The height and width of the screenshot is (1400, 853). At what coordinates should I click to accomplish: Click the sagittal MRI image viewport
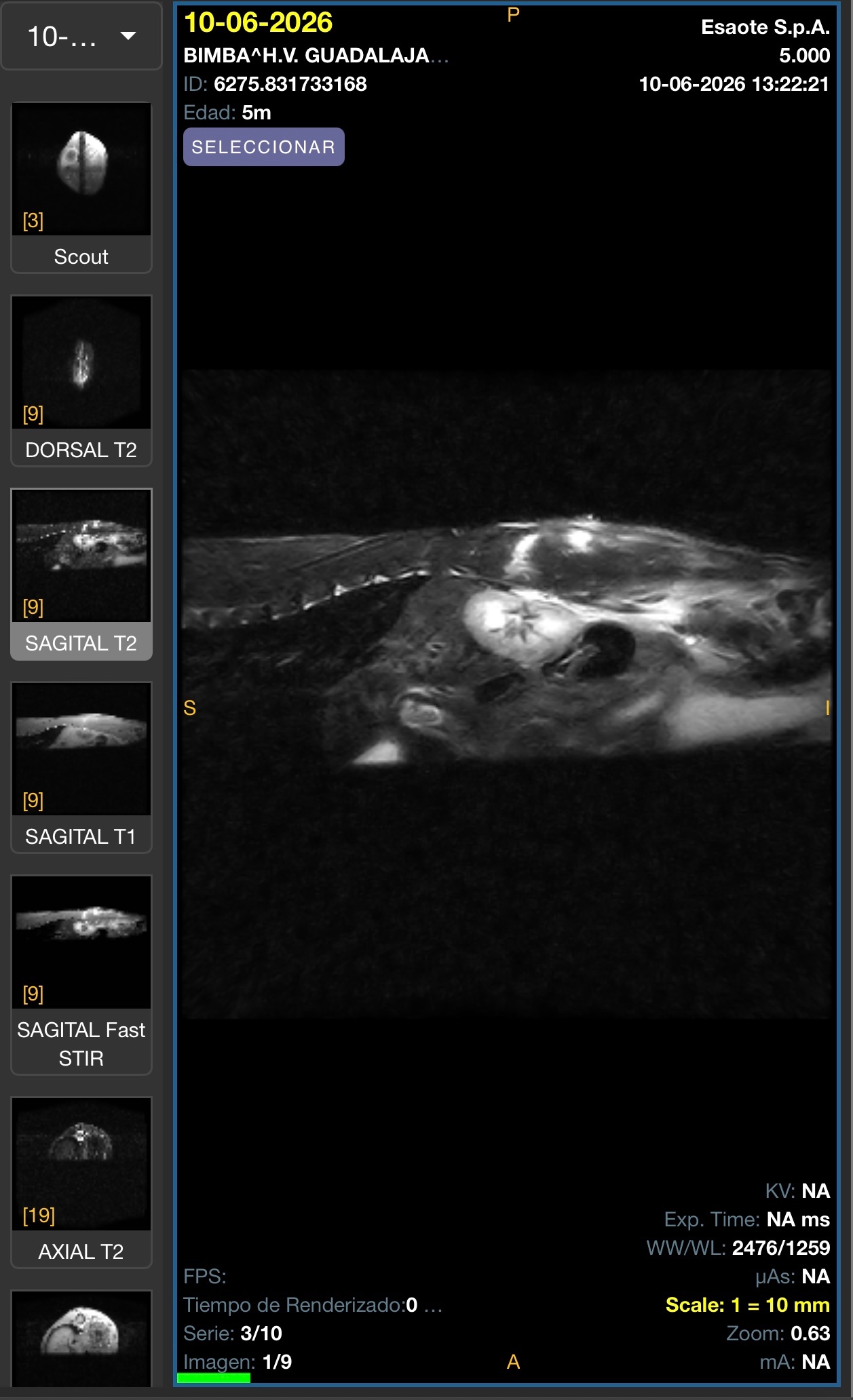(x=506, y=694)
